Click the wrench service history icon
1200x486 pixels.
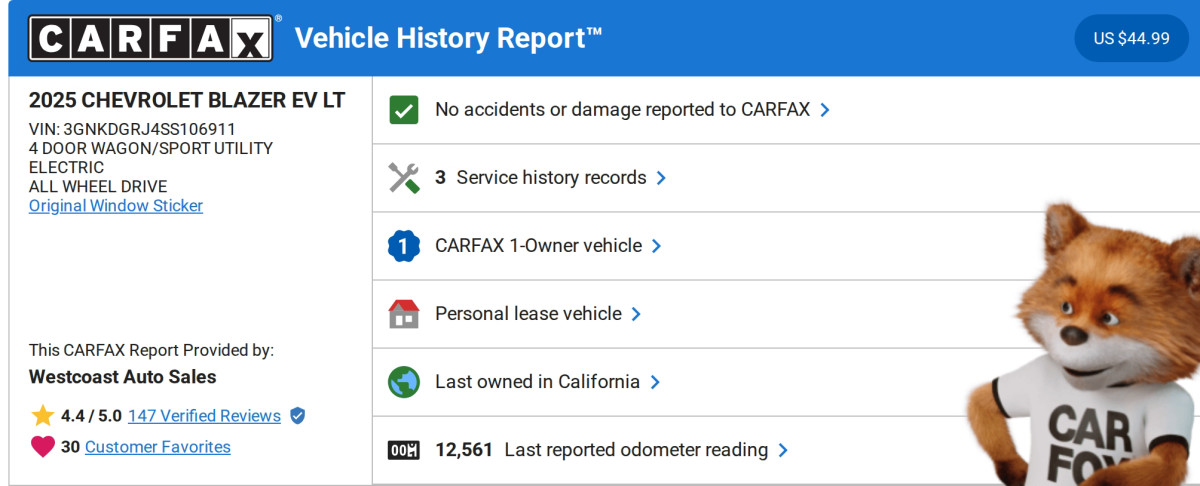point(404,178)
